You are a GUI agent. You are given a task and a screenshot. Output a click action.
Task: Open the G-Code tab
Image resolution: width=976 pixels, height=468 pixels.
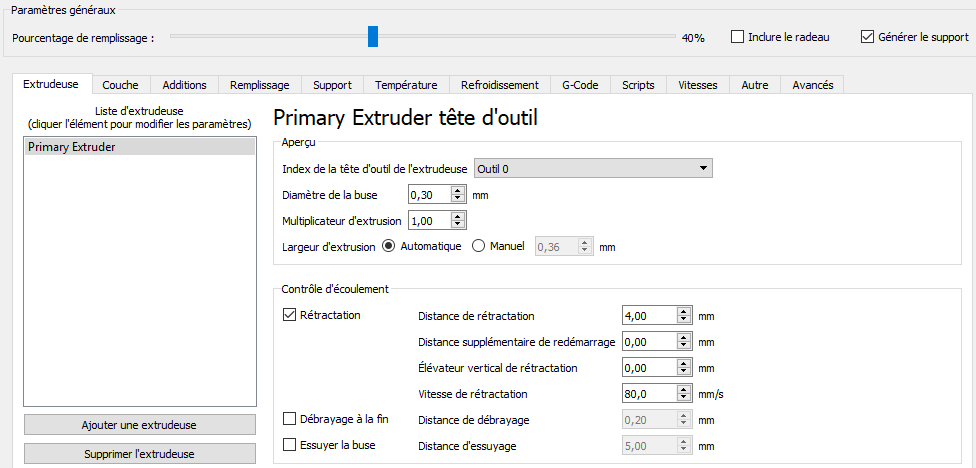[x=580, y=85]
